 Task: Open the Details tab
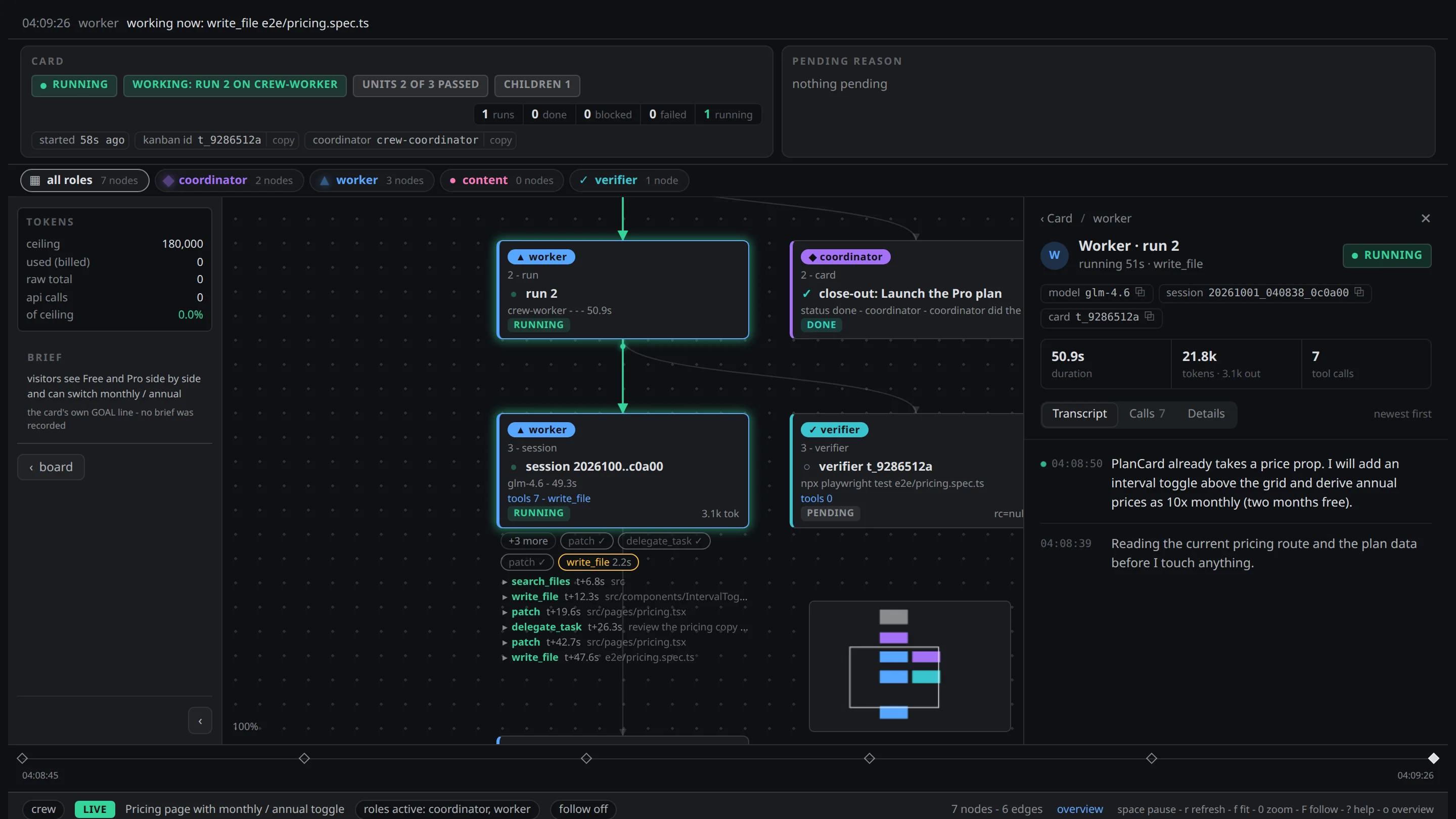1206,414
